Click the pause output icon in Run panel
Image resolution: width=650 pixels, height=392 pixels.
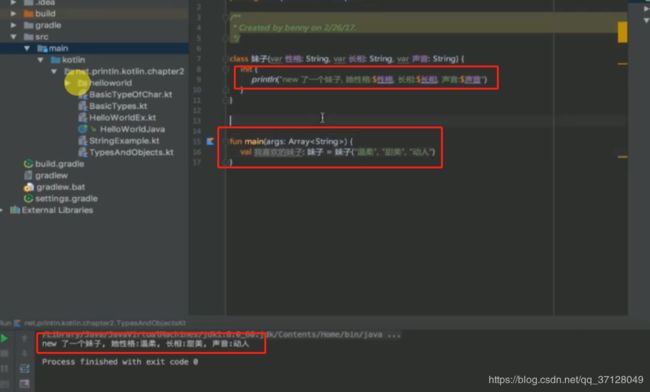click(4, 368)
